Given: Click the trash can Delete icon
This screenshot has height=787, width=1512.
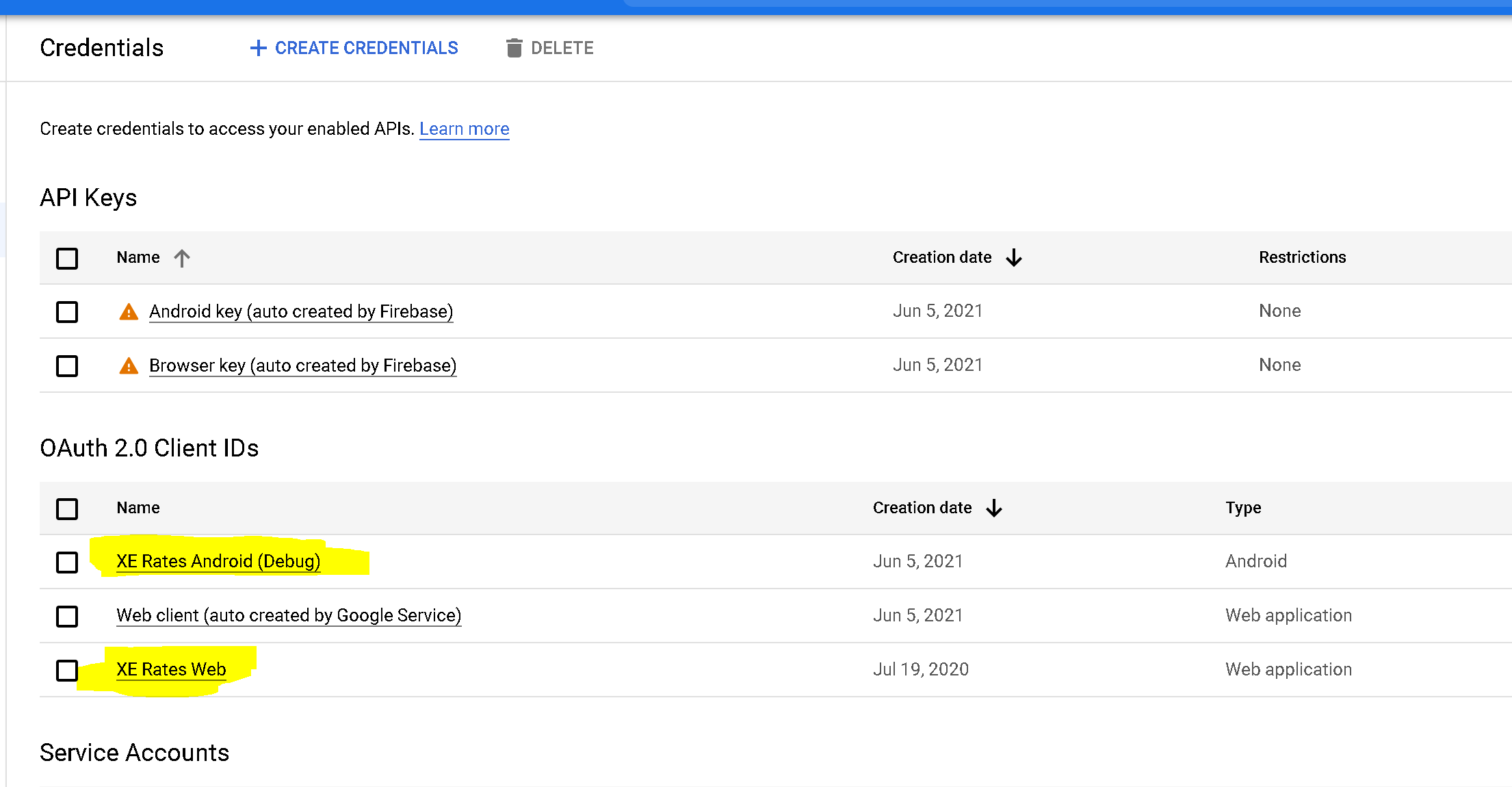Looking at the screenshot, I should tap(514, 48).
